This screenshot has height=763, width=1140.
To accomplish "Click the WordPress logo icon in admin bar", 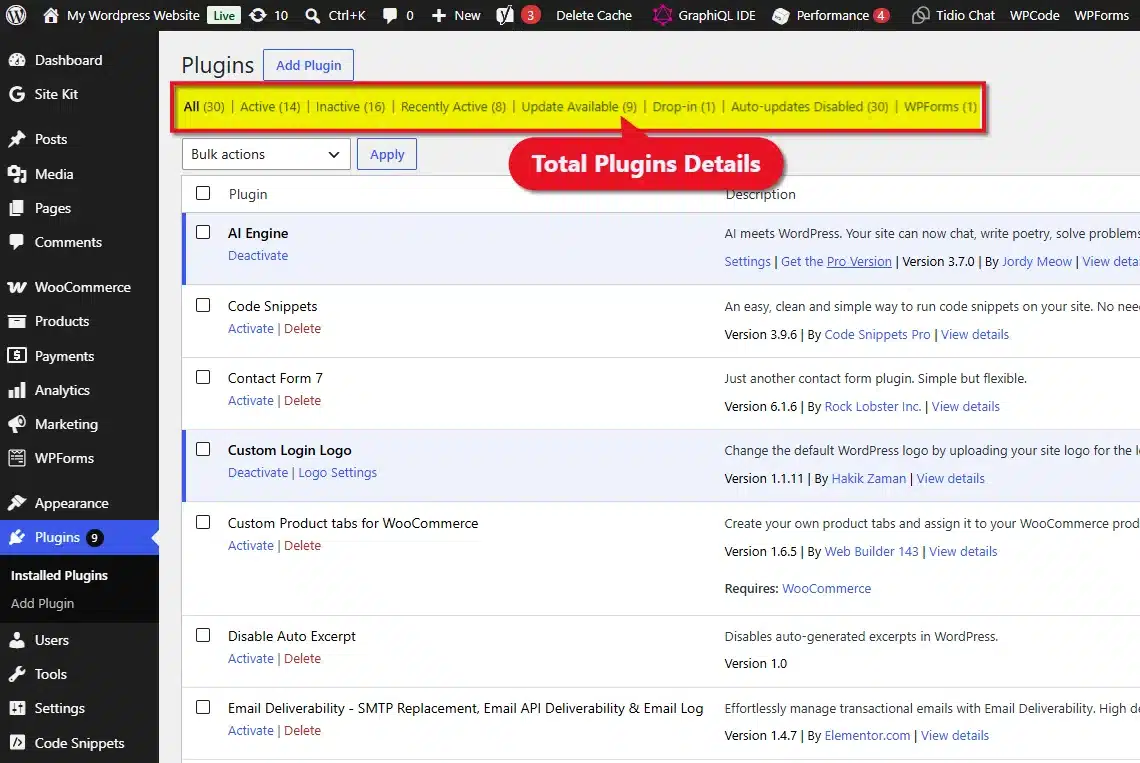I will (16, 15).
